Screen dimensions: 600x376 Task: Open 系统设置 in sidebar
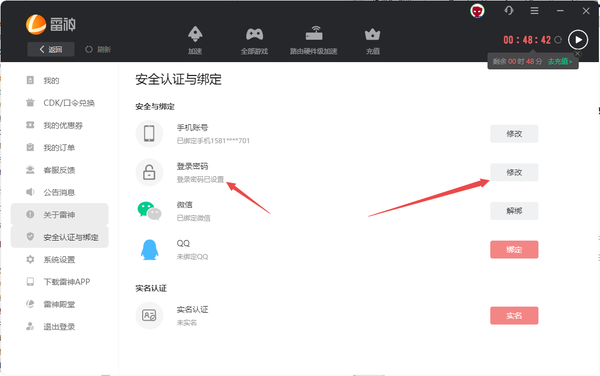pos(60,259)
